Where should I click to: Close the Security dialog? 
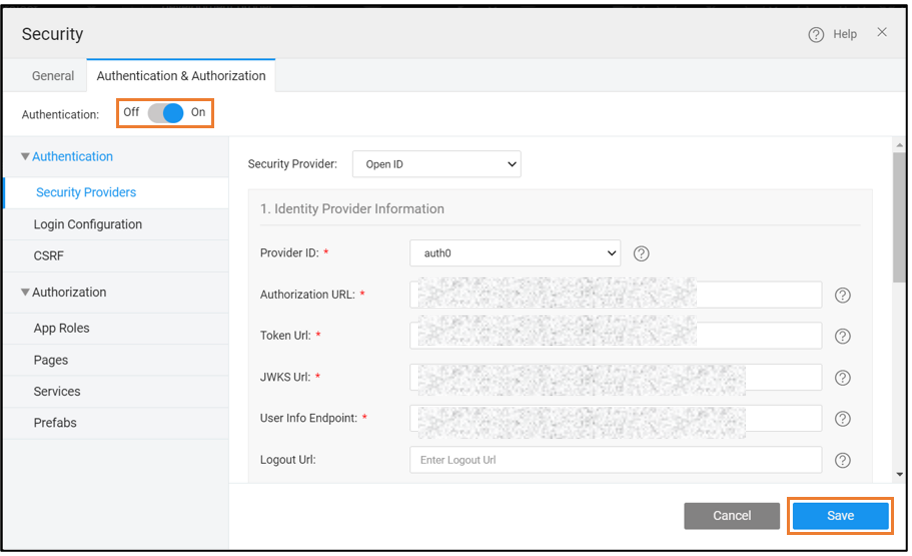(x=881, y=33)
